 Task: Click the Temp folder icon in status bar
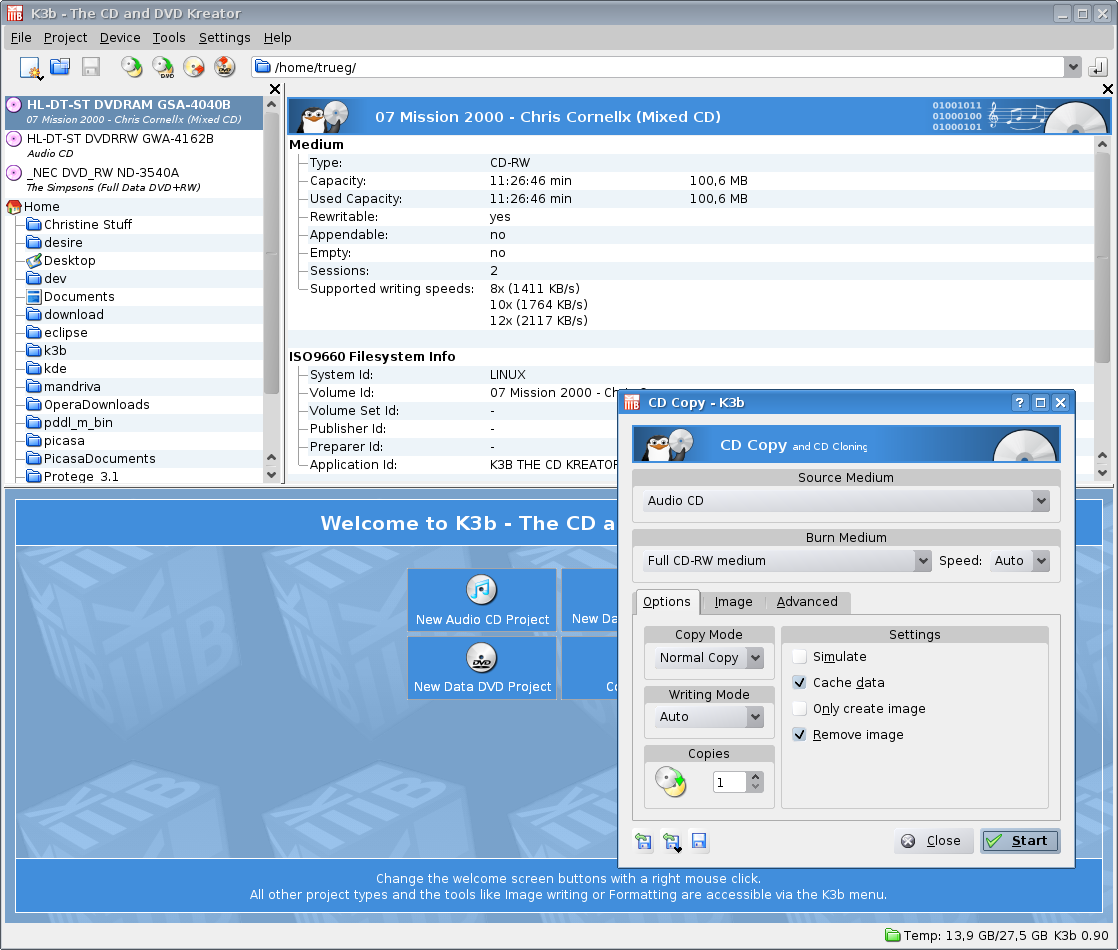pos(893,935)
